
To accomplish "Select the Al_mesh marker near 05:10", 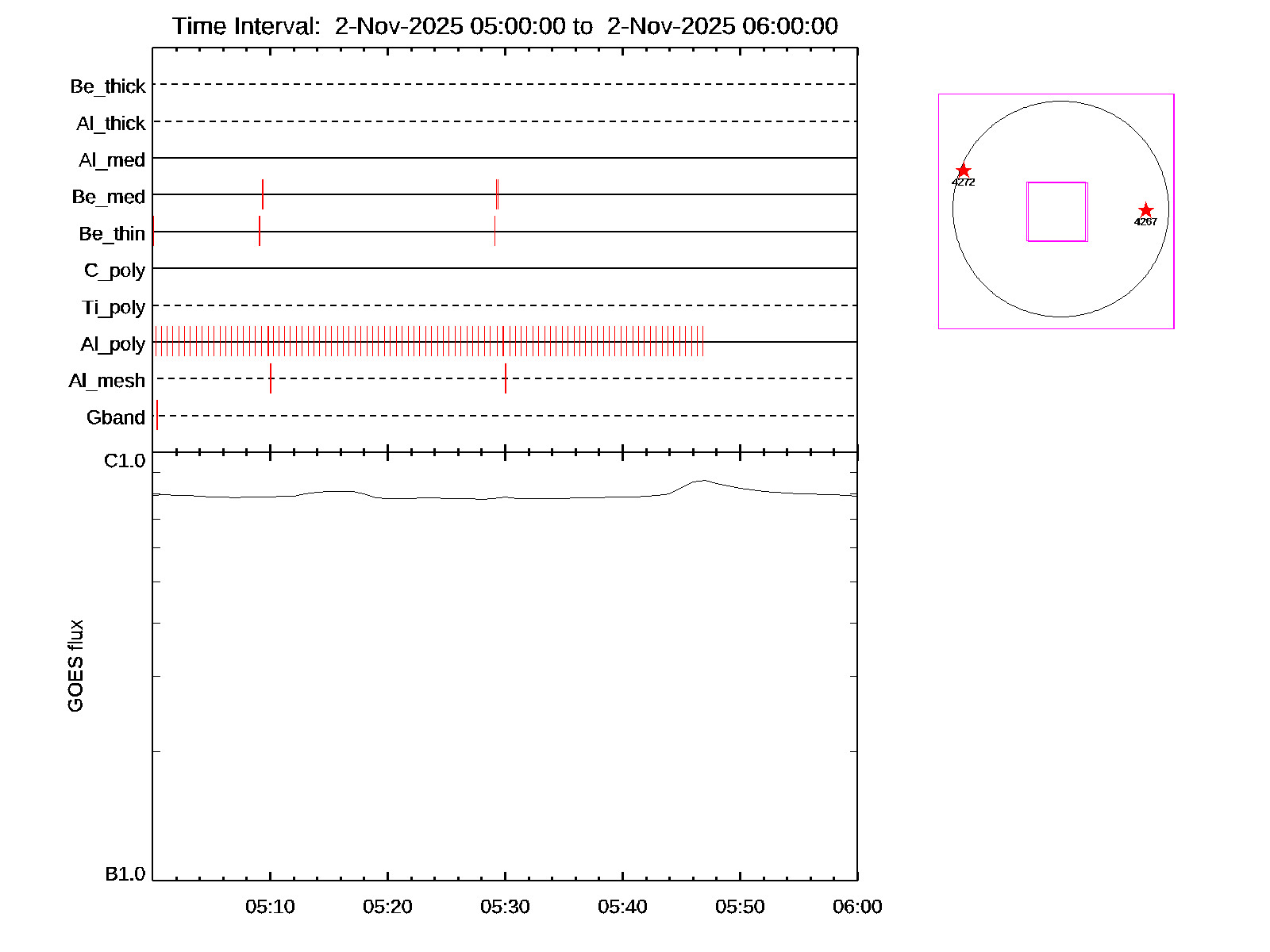I will [x=271, y=378].
